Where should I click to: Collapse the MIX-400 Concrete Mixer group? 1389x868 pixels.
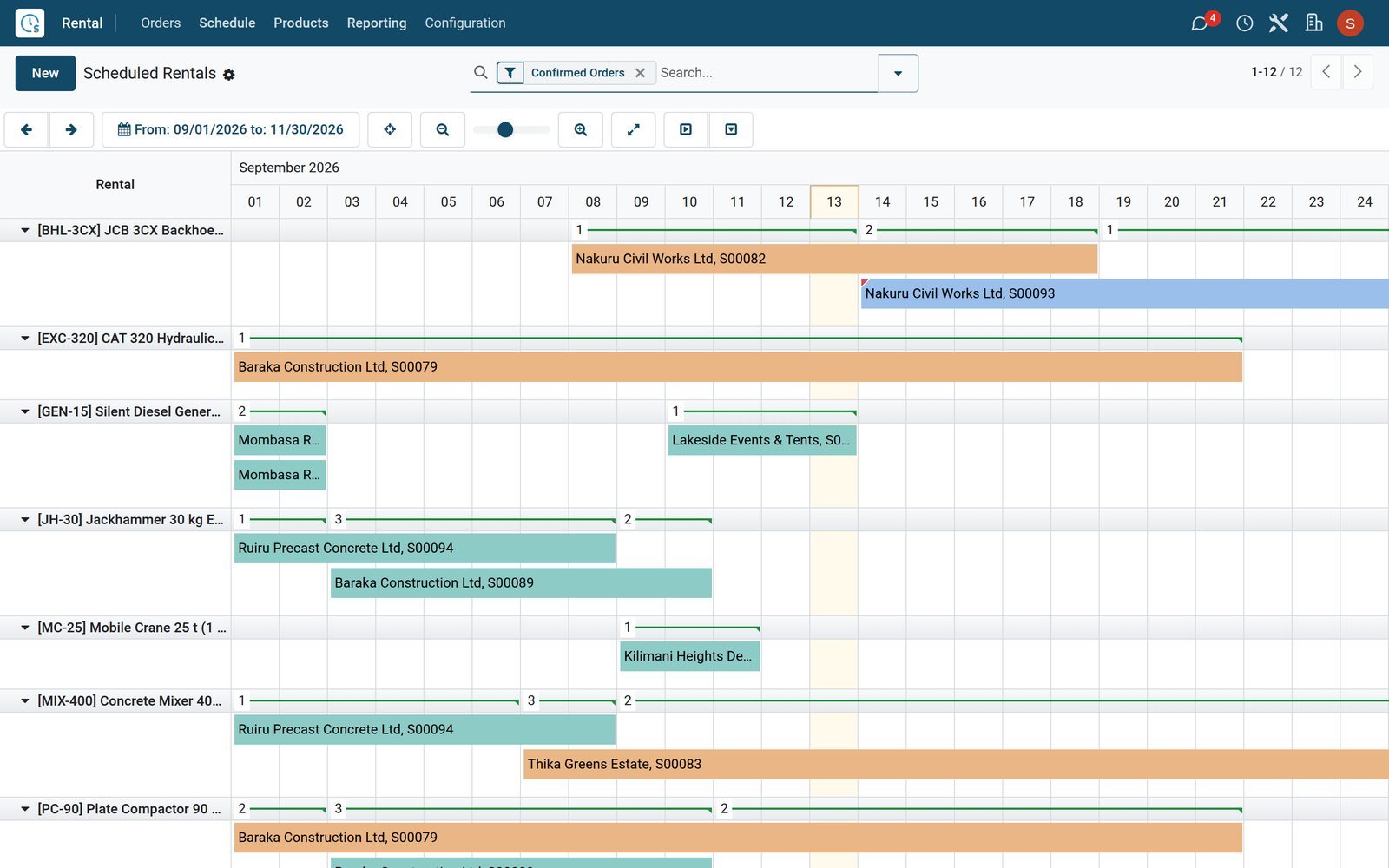click(x=25, y=701)
